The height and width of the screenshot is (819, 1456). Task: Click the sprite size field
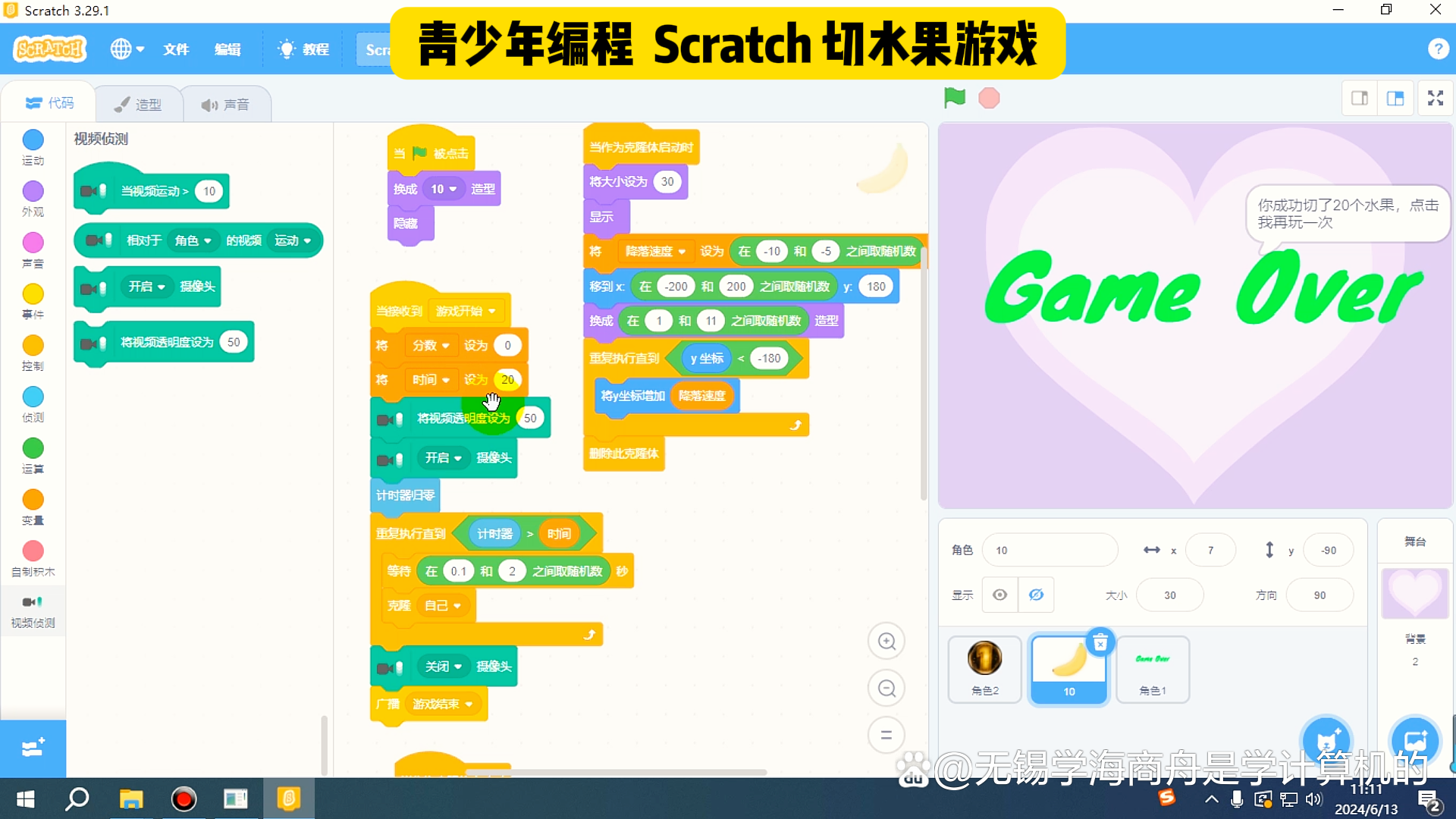click(1169, 595)
